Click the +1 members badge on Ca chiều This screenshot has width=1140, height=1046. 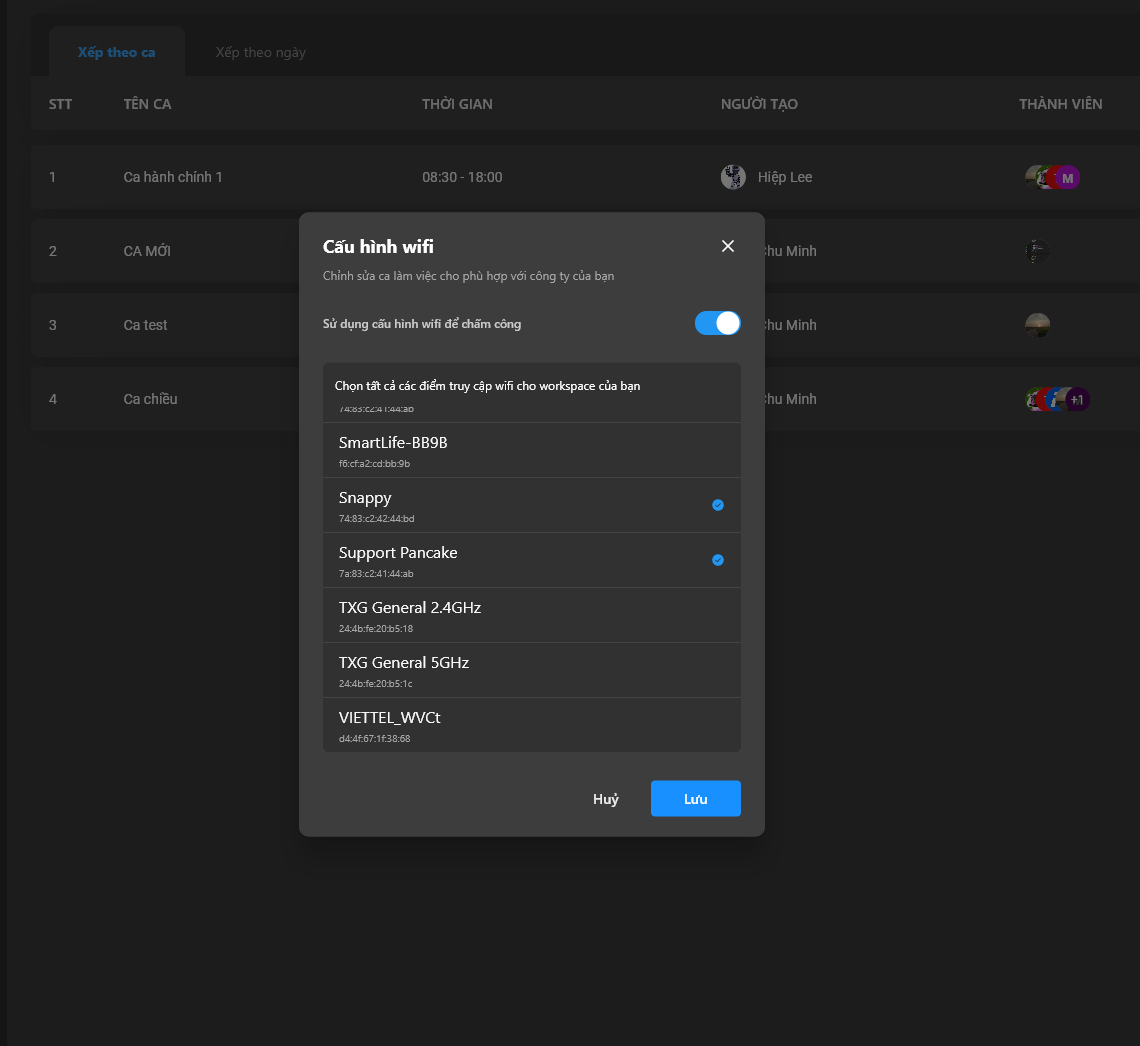1077,399
